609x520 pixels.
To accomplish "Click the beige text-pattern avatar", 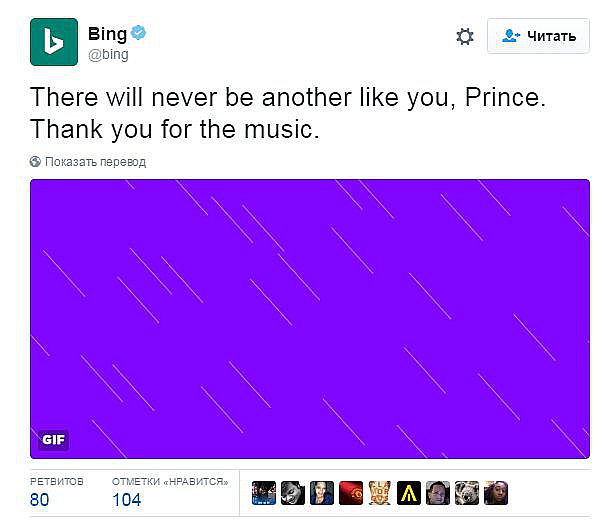I will pyautogui.click(x=380, y=492).
